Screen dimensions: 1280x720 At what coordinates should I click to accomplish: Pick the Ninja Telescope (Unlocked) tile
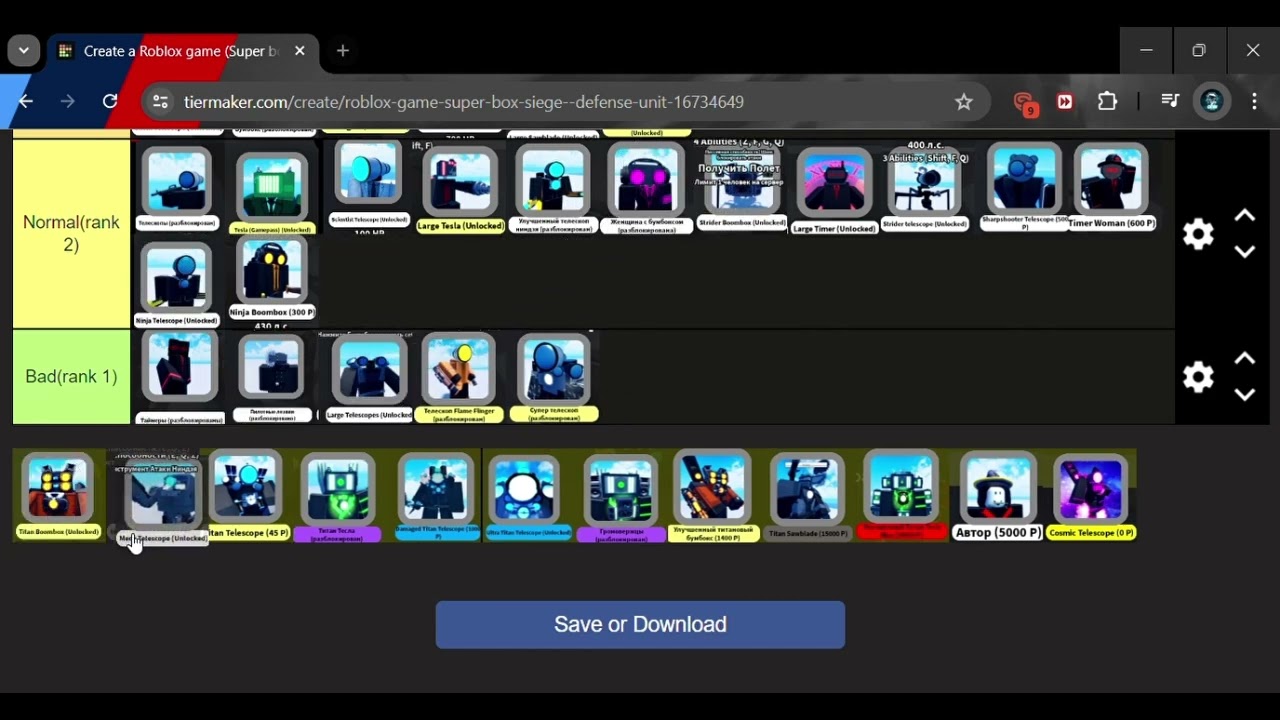coord(177,284)
